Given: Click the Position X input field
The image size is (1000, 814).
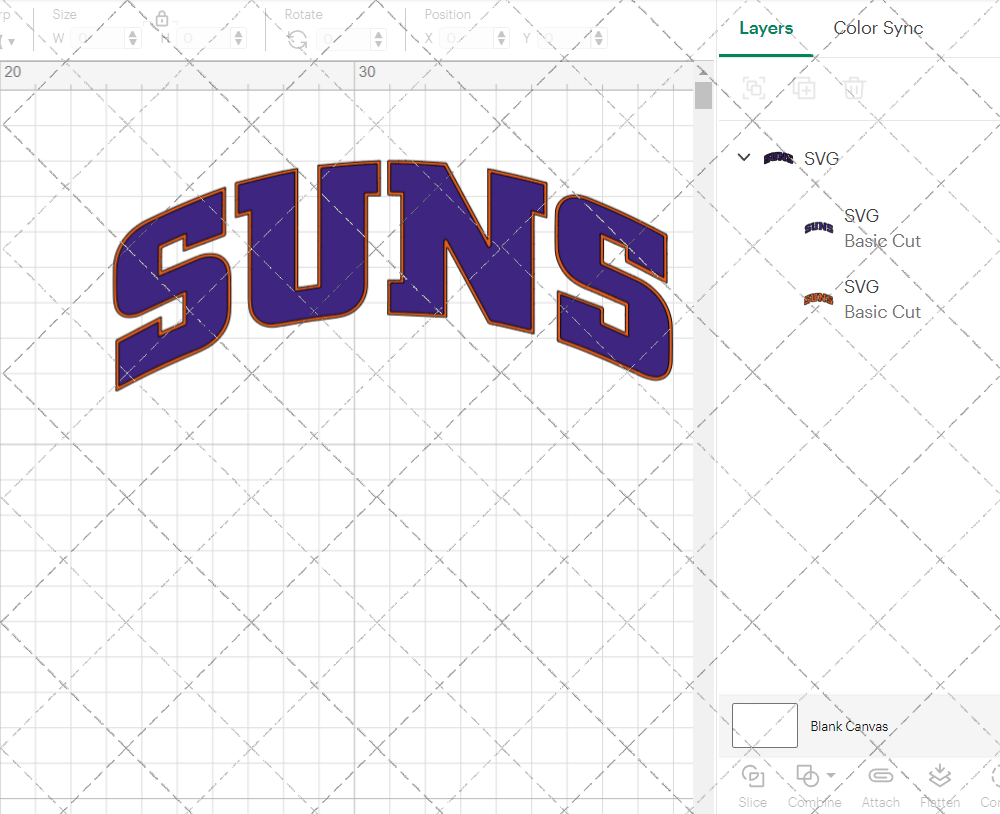Looking at the screenshot, I should point(467,38).
